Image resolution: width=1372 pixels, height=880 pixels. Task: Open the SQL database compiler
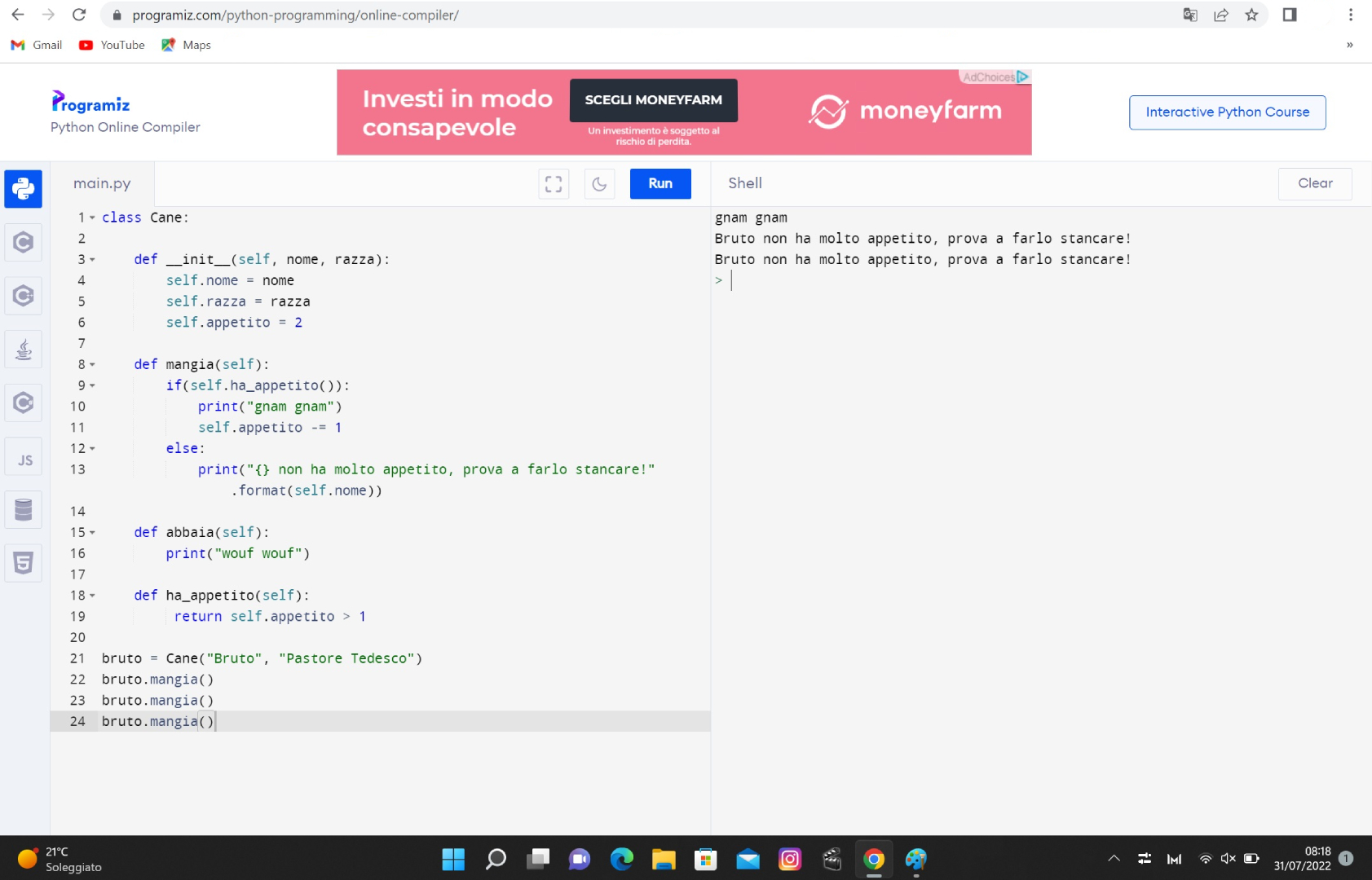(23, 509)
